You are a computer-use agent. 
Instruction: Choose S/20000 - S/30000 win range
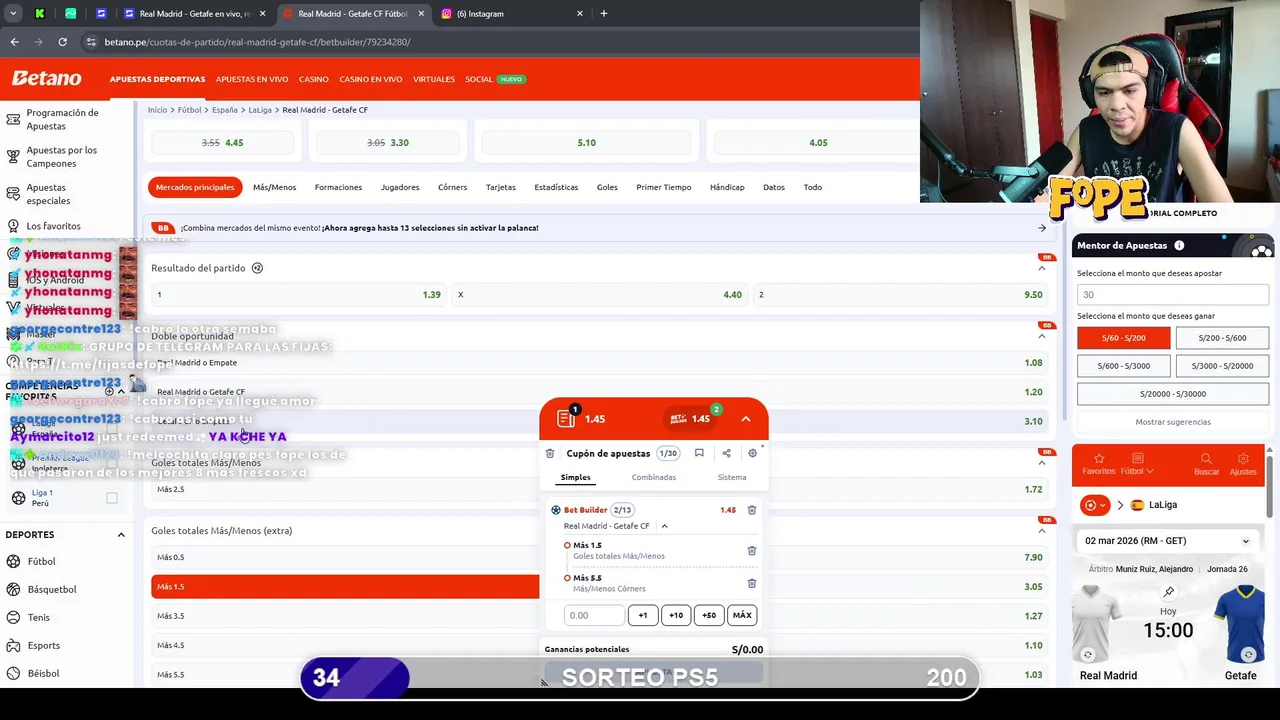coord(1173,394)
